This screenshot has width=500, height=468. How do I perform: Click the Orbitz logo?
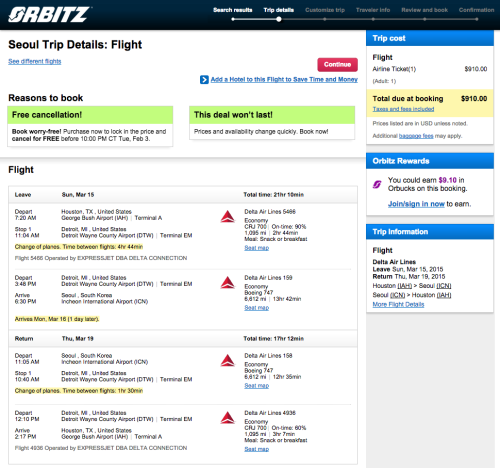pyautogui.click(x=49, y=15)
